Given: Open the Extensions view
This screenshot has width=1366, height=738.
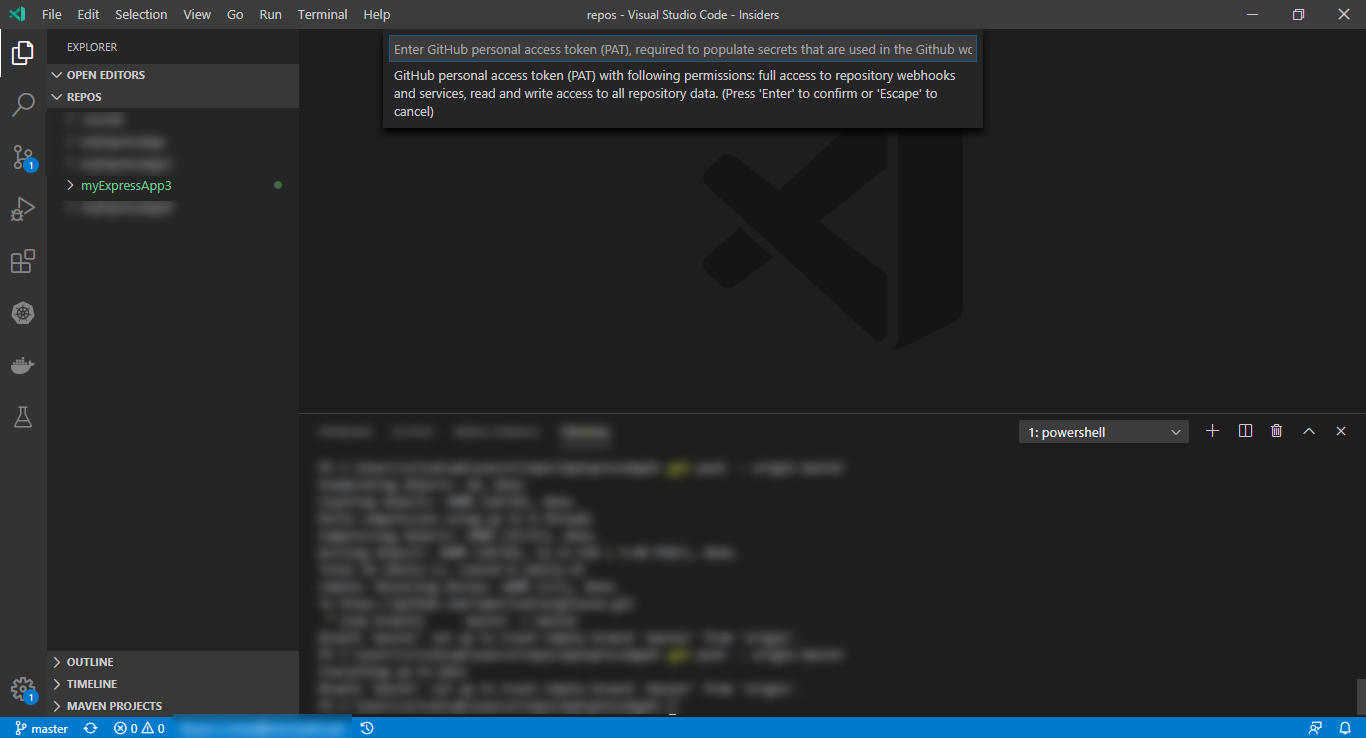Looking at the screenshot, I should tap(23, 261).
